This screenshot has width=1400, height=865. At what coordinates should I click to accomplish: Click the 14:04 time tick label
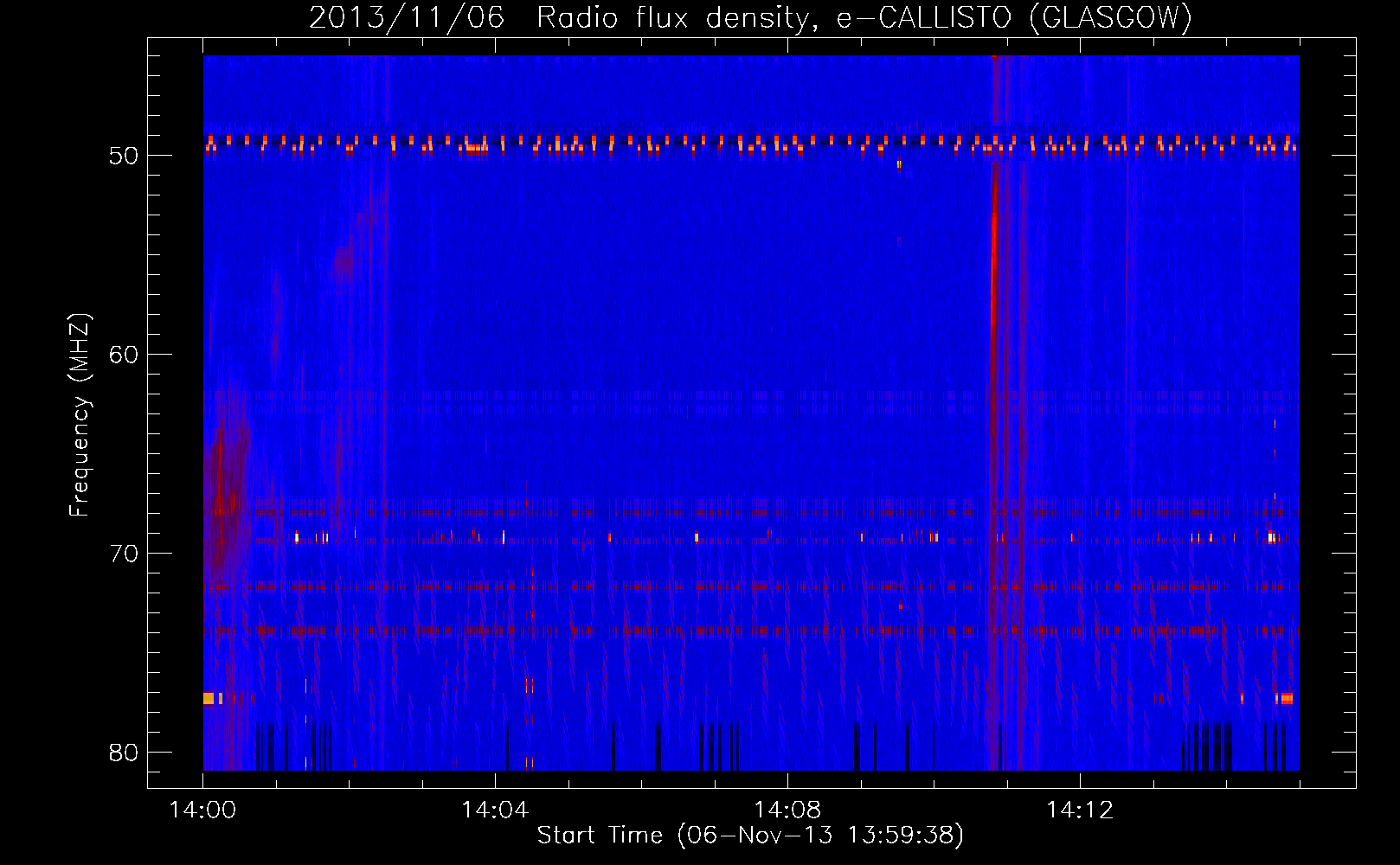point(495,811)
